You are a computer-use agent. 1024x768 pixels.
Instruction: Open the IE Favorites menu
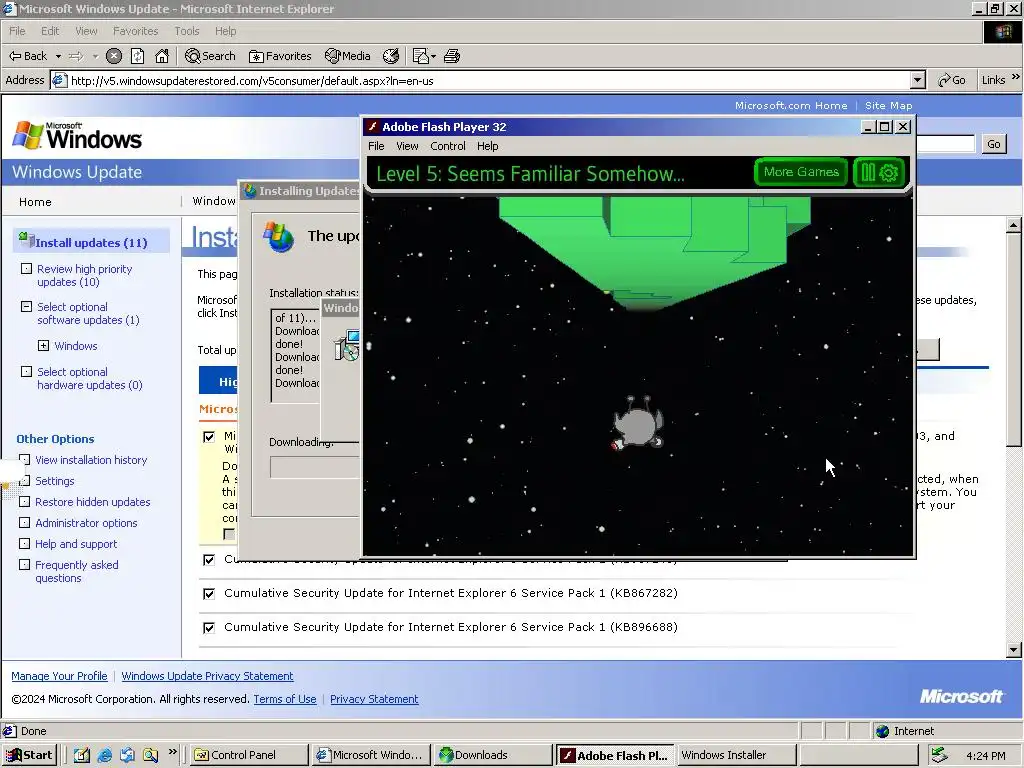(x=135, y=31)
